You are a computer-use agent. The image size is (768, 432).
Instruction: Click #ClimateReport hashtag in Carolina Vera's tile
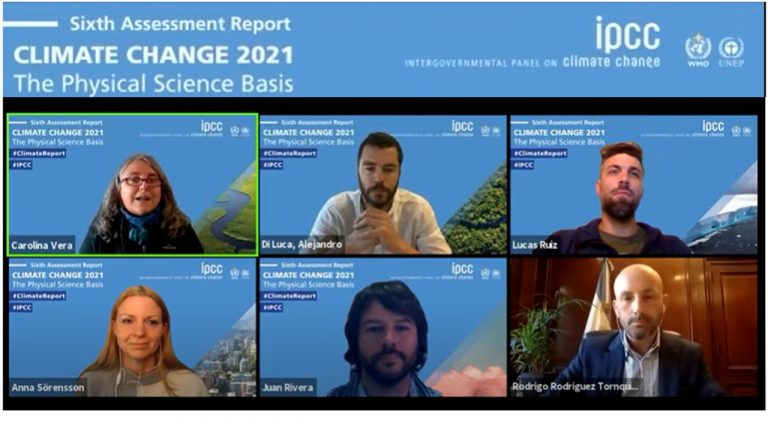pyautogui.click(x=39, y=153)
